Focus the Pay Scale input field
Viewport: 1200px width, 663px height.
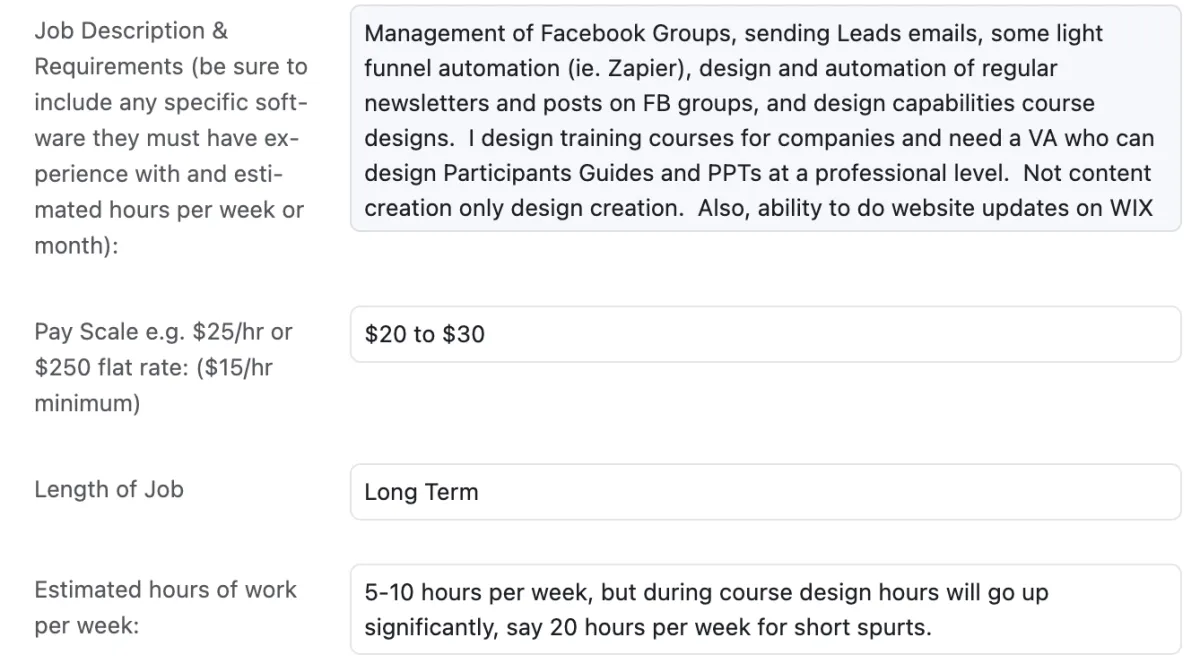point(765,334)
